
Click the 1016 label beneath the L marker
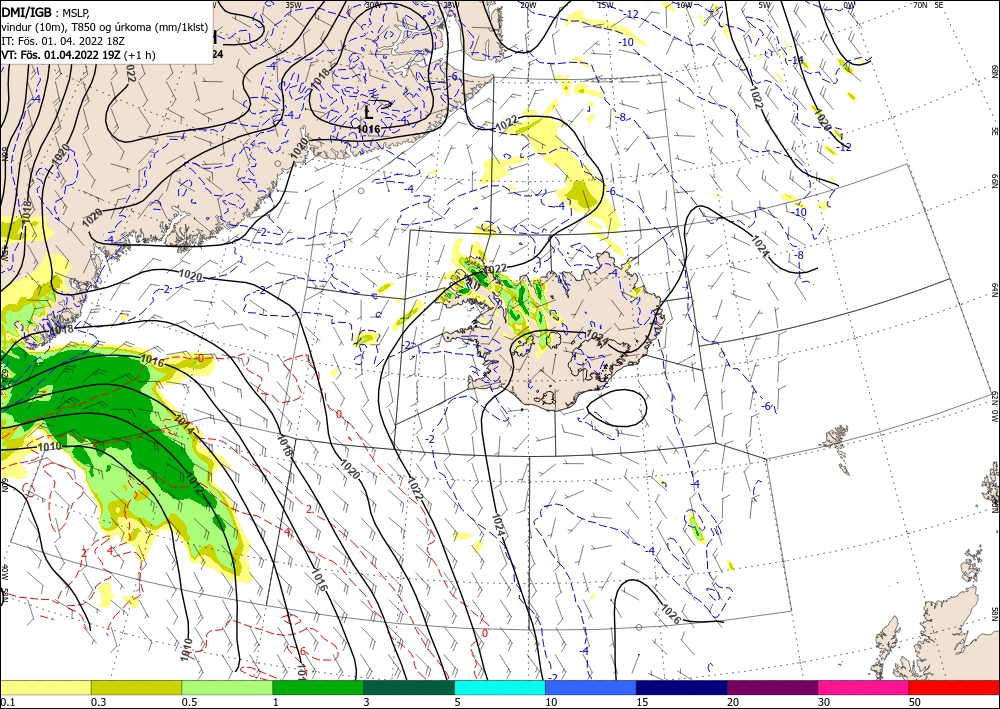[x=368, y=129]
